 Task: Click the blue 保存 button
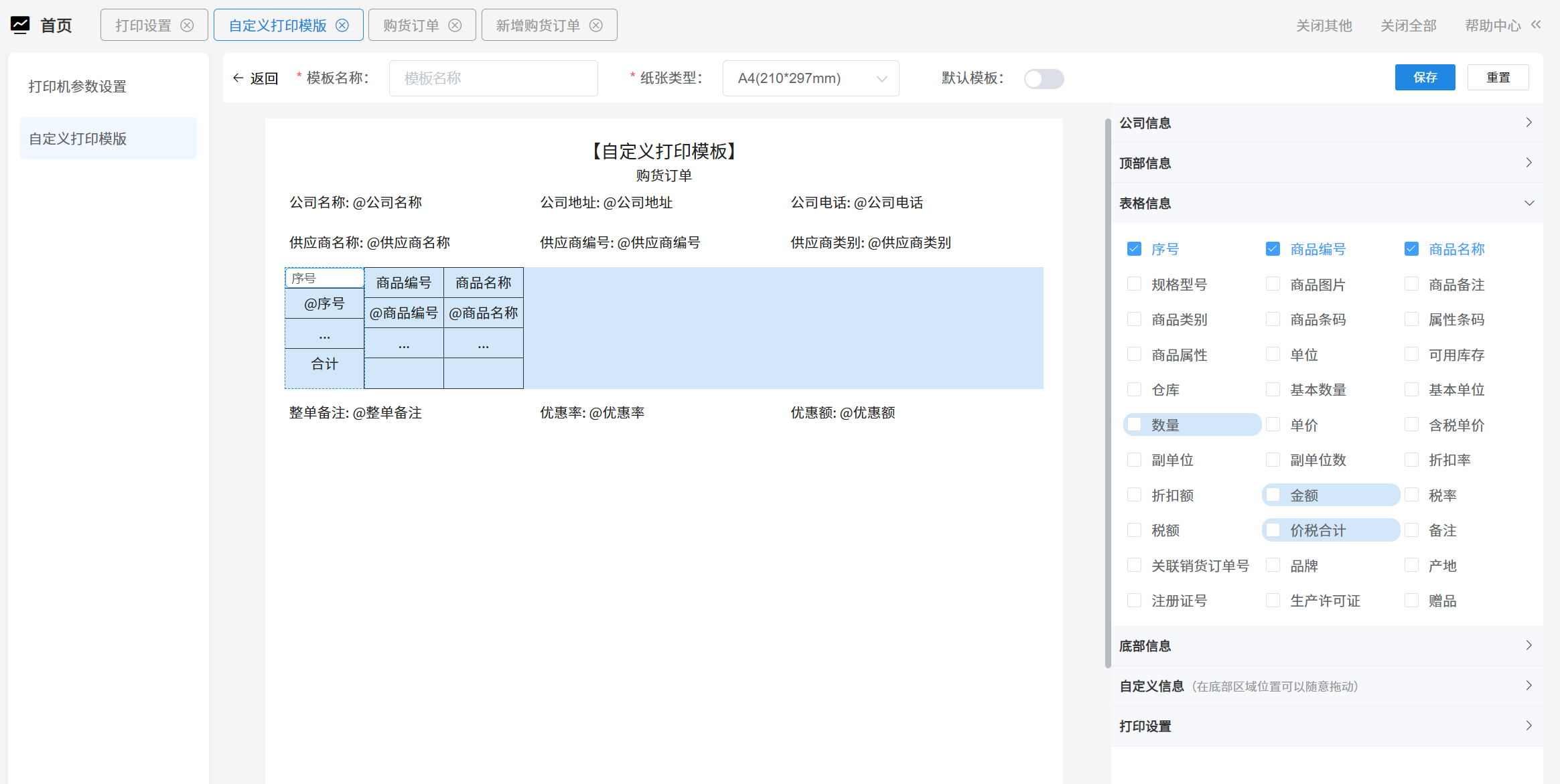[x=1425, y=78]
